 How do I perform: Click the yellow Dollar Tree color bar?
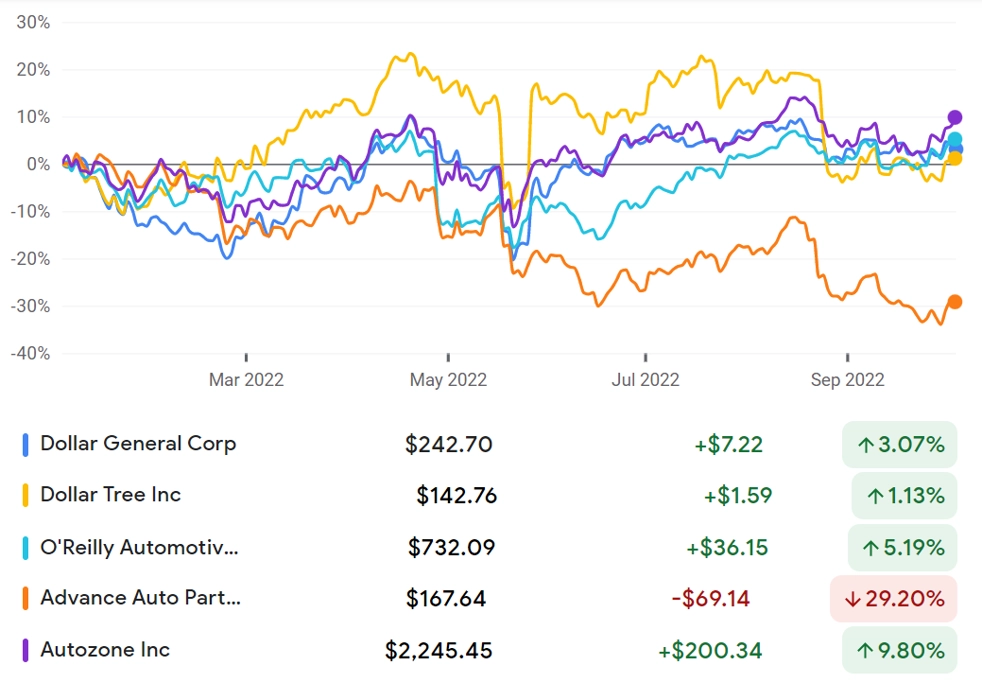(x=25, y=495)
